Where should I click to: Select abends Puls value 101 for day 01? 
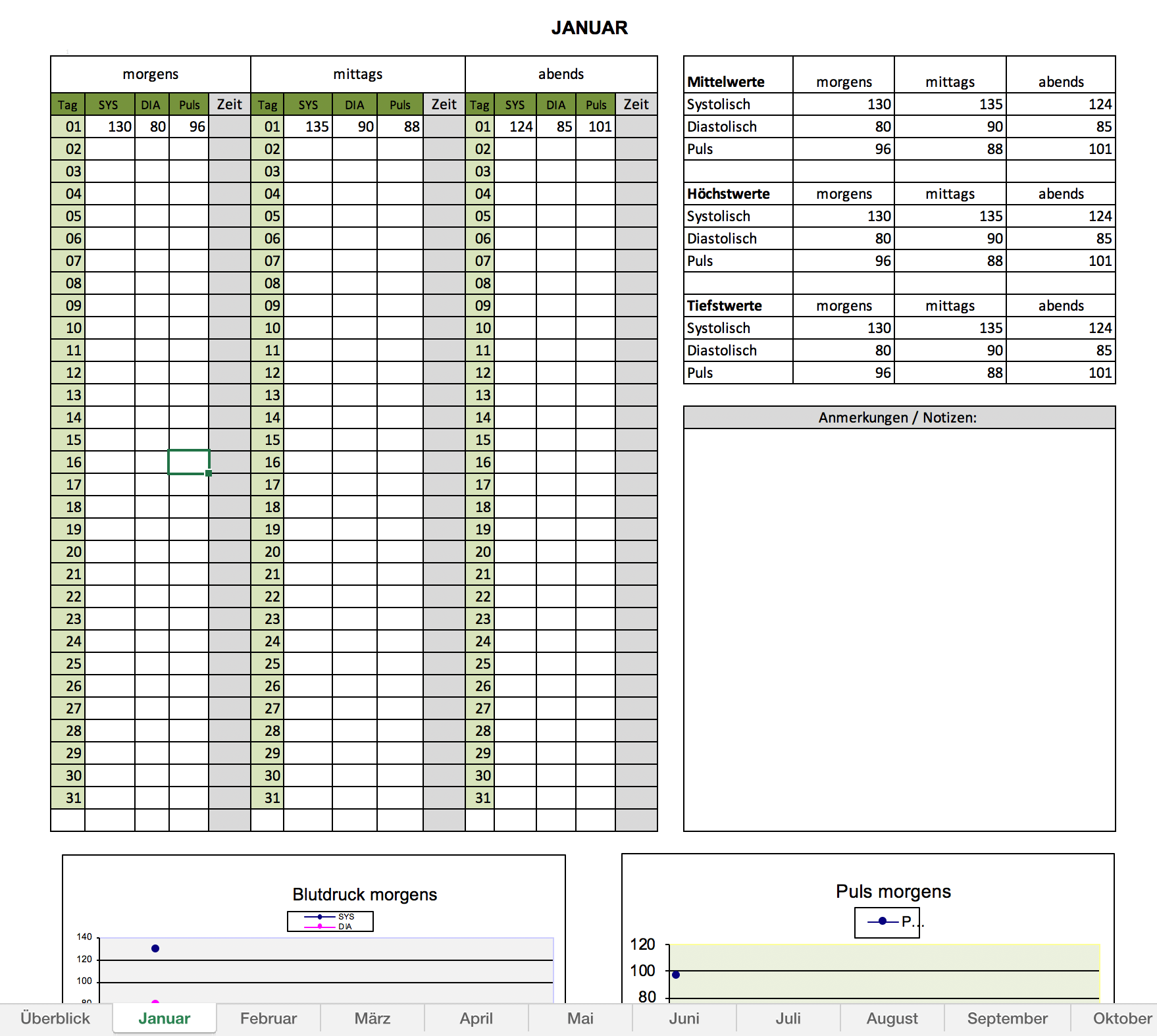(596, 126)
